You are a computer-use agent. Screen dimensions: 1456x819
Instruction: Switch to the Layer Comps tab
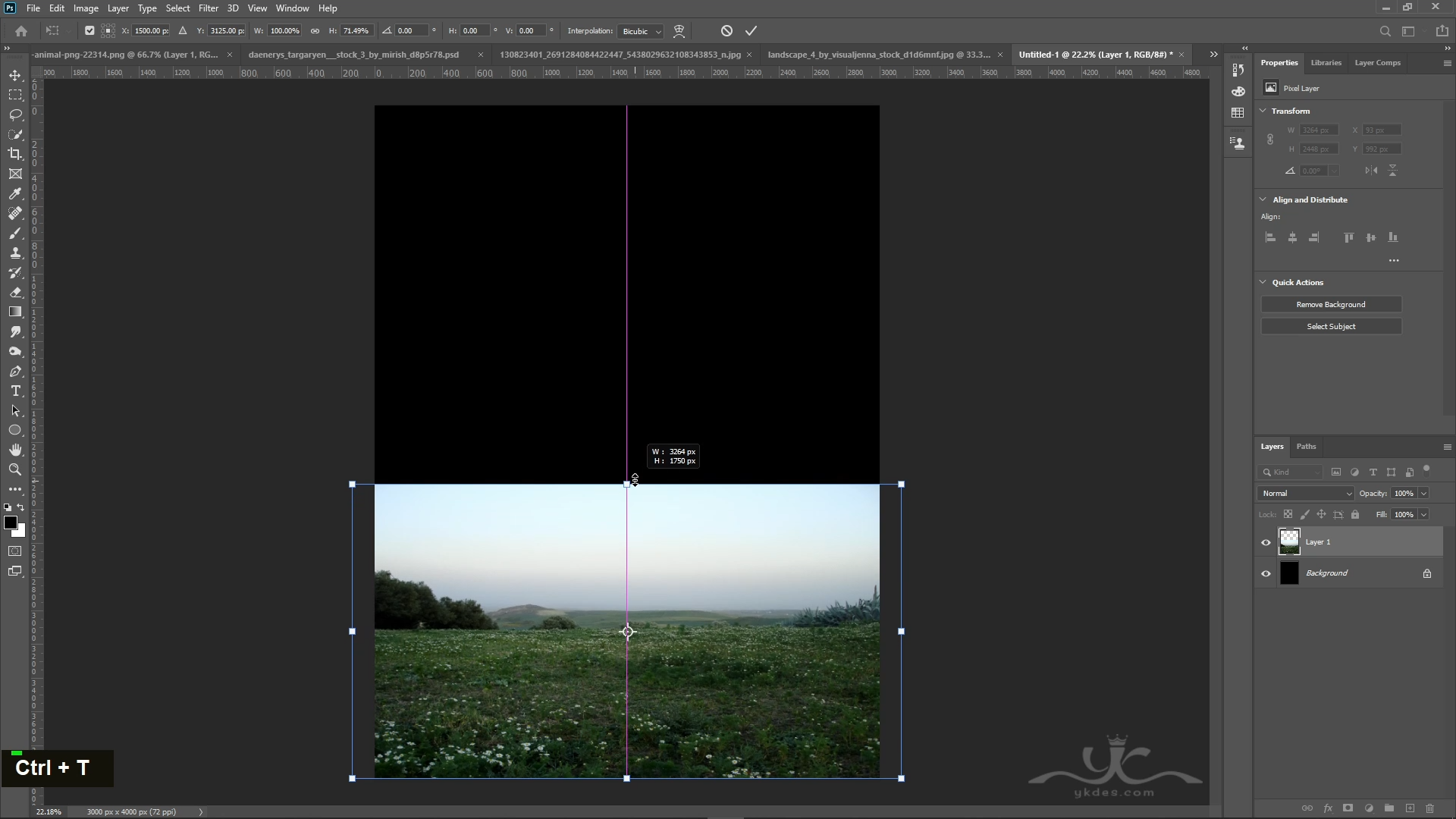[x=1377, y=63]
